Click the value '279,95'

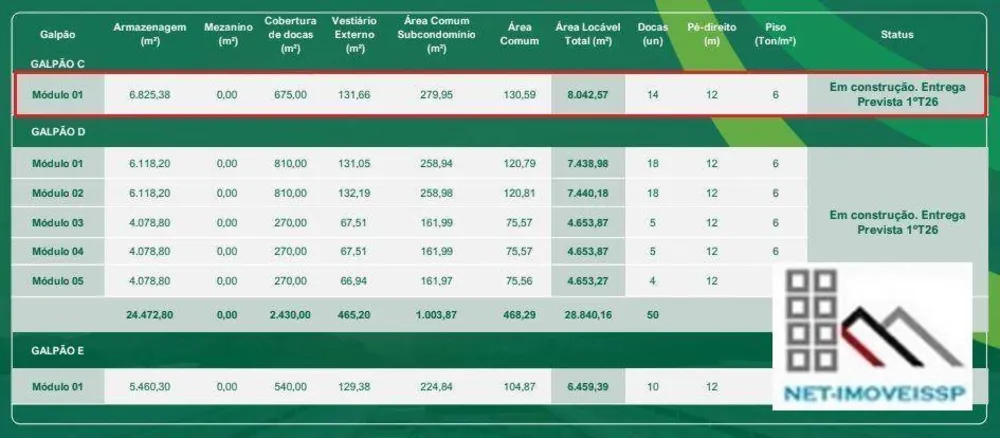point(436,95)
